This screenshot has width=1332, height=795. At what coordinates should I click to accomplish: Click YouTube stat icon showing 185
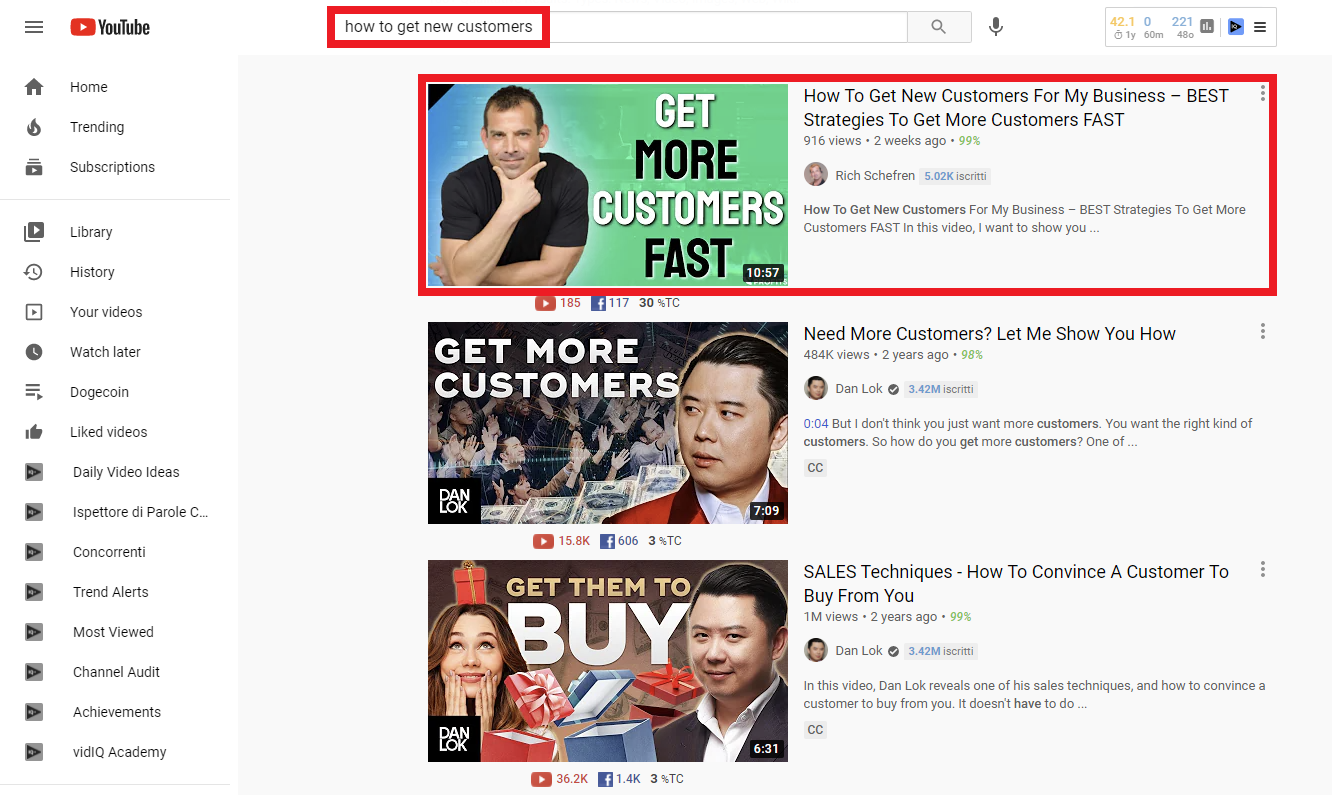point(545,303)
